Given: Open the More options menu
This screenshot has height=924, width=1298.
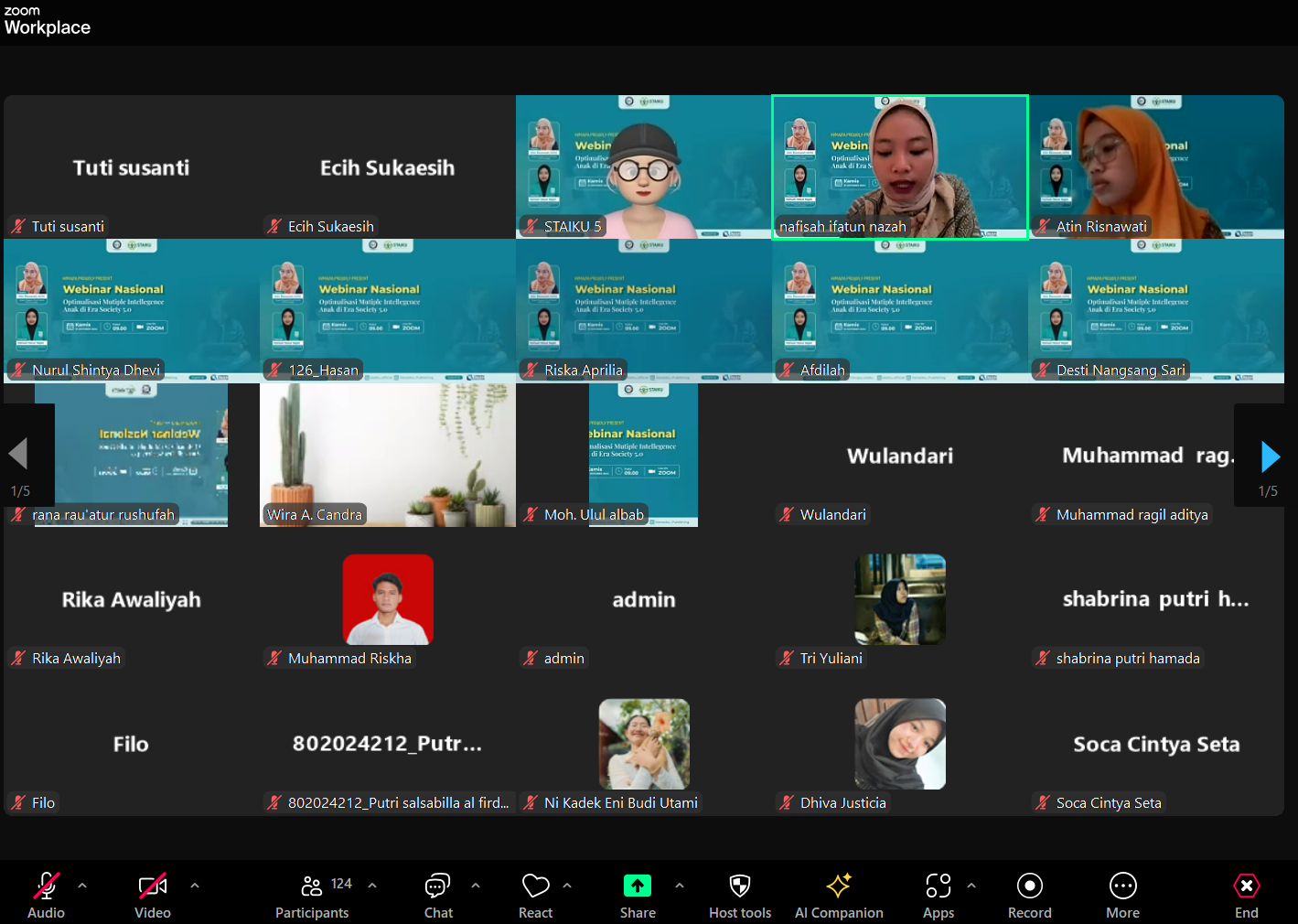Looking at the screenshot, I should [1122, 896].
